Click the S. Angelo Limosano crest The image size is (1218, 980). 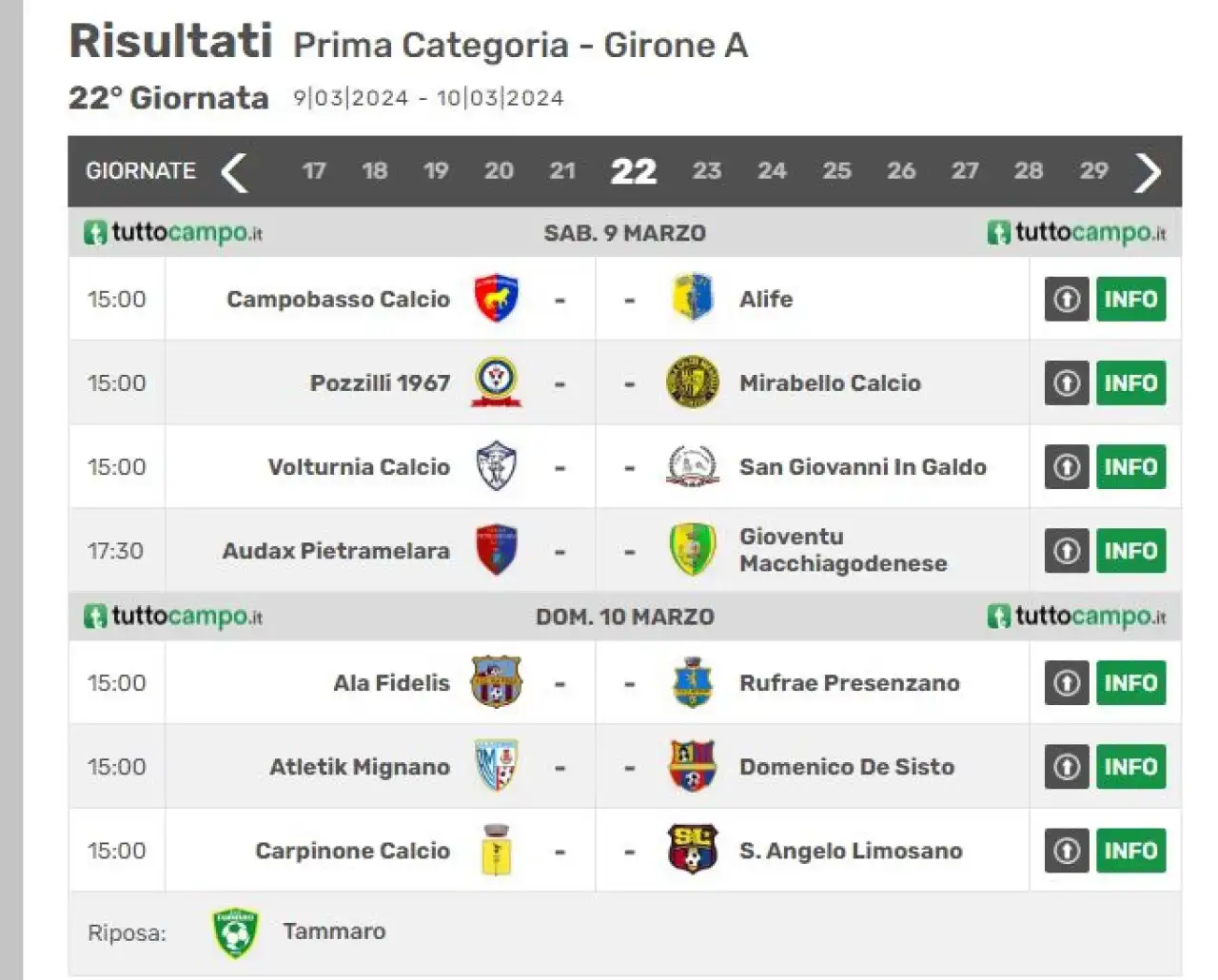point(692,851)
